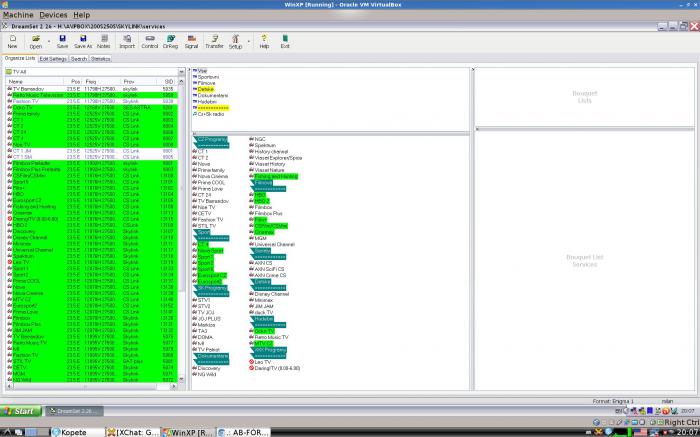Switch to the Edit Settings tab

pyautogui.click(x=53, y=59)
